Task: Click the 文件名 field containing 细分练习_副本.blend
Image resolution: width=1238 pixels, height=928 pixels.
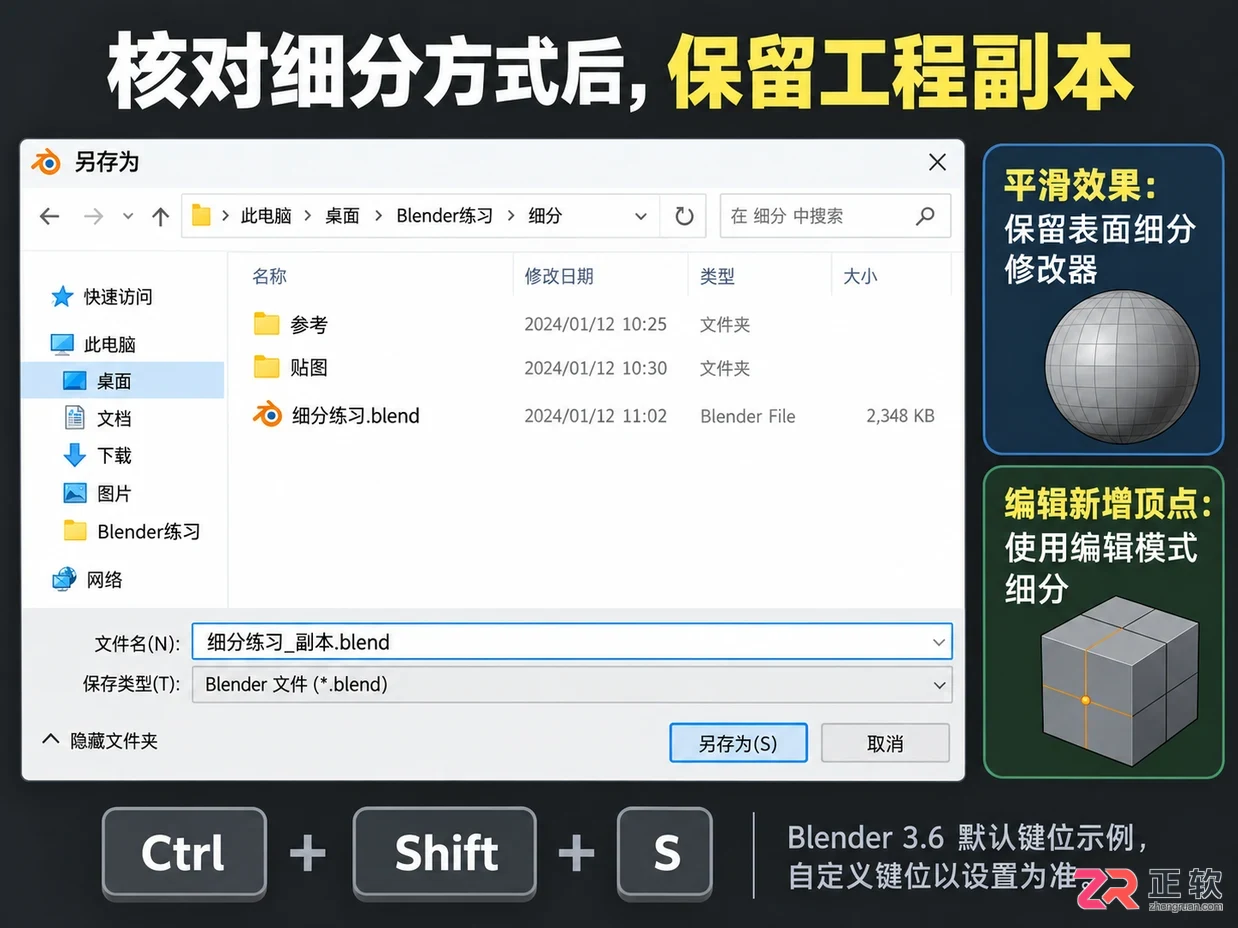Action: (572, 642)
